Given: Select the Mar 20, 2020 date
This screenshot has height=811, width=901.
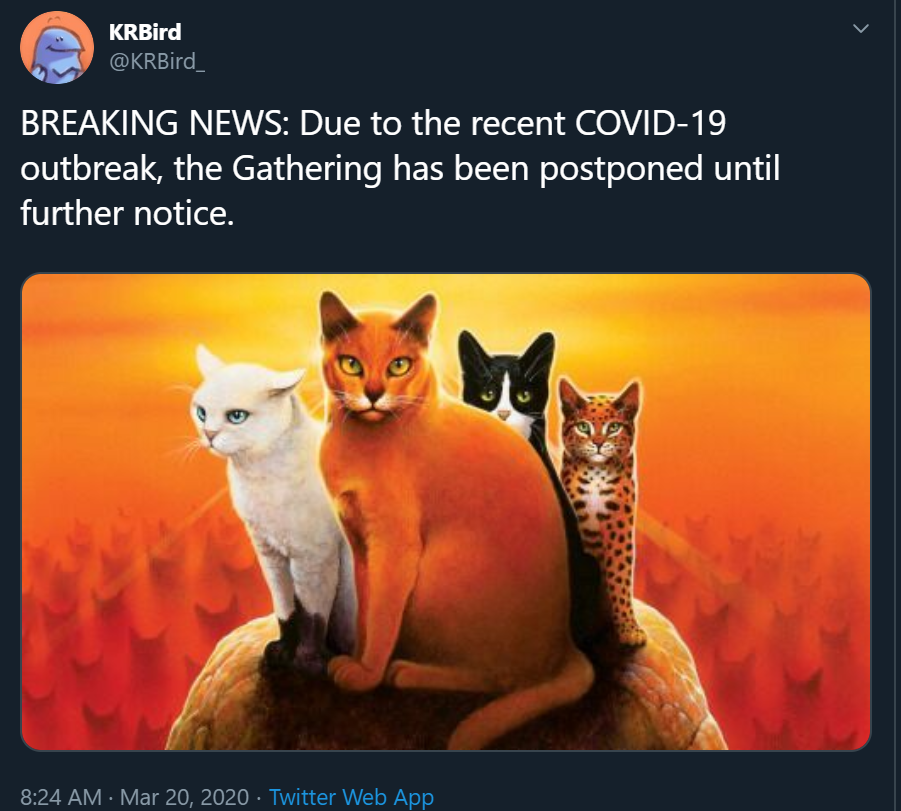Looking at the screenshot, I should click(x=184, y=797).
